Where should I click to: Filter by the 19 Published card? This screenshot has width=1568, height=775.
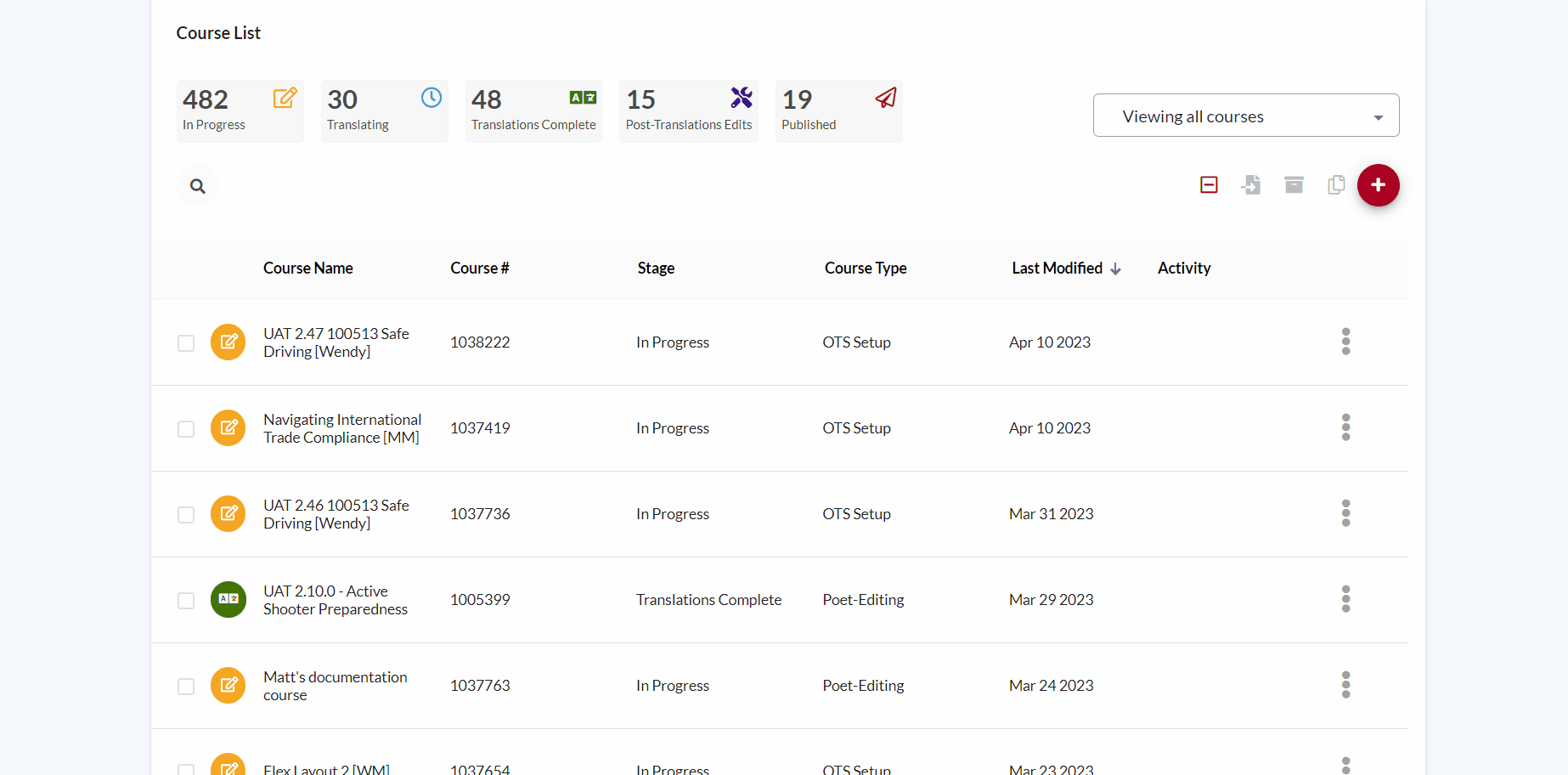pyautogui.click(x=838, y=110)
